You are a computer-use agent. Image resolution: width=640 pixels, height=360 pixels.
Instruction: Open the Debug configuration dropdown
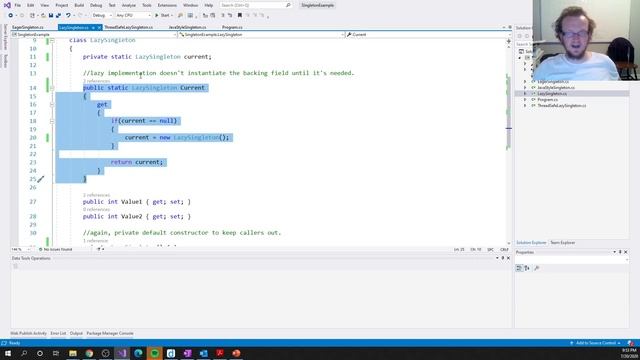[x=102, y=15]
